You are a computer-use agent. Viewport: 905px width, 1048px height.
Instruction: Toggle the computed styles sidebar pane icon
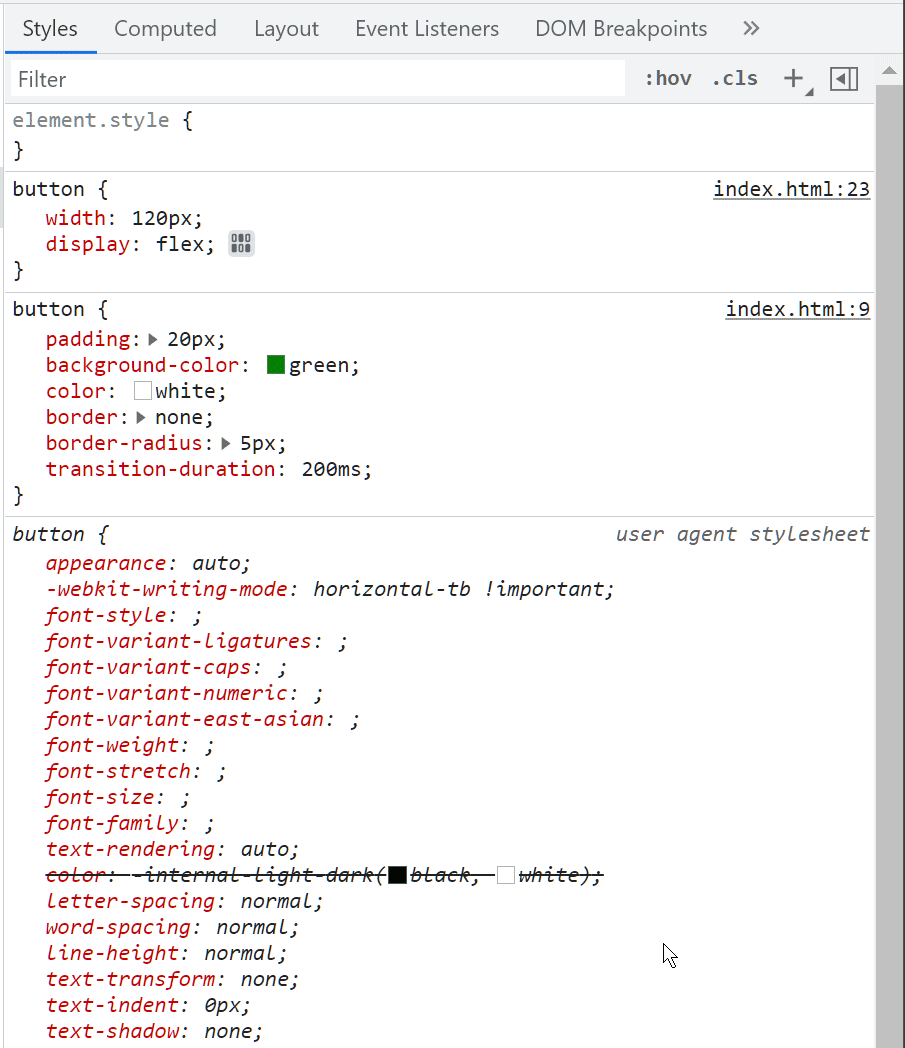844,79
